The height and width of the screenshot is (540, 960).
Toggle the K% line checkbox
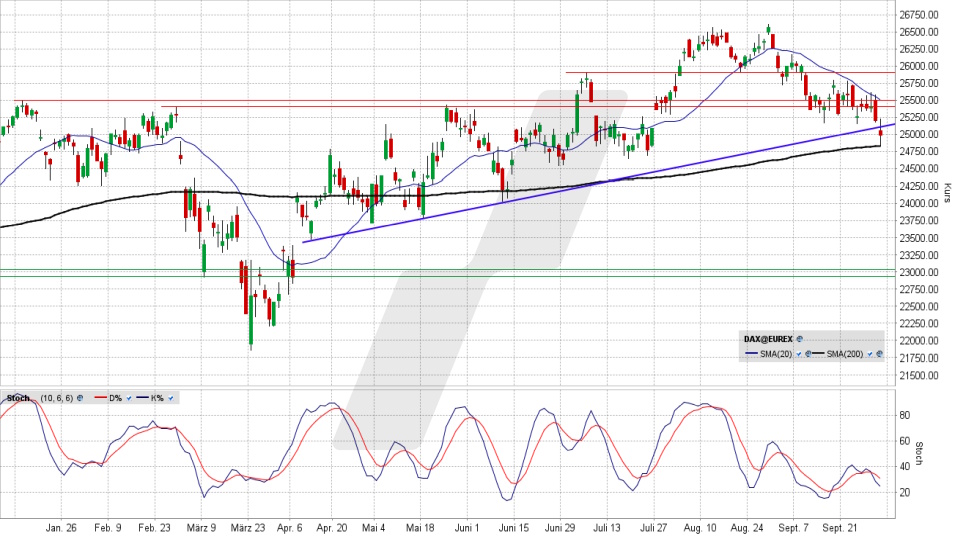click(x=171, y=398)
